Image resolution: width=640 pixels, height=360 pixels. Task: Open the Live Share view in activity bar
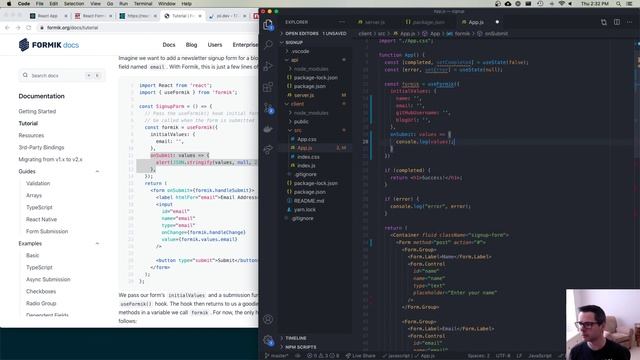click(x=268, y=150)
